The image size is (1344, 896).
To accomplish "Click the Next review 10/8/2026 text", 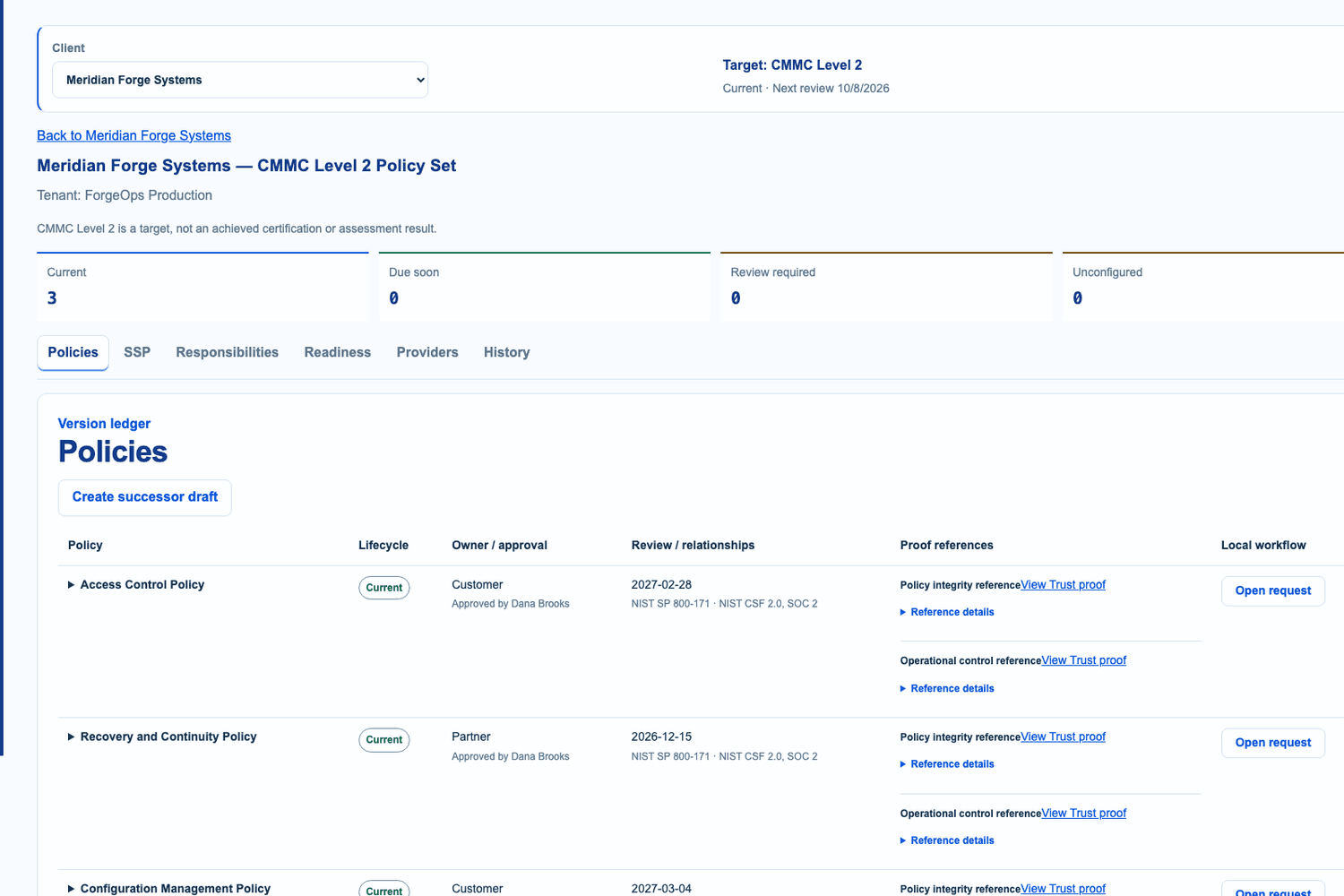I will [831, 88].
